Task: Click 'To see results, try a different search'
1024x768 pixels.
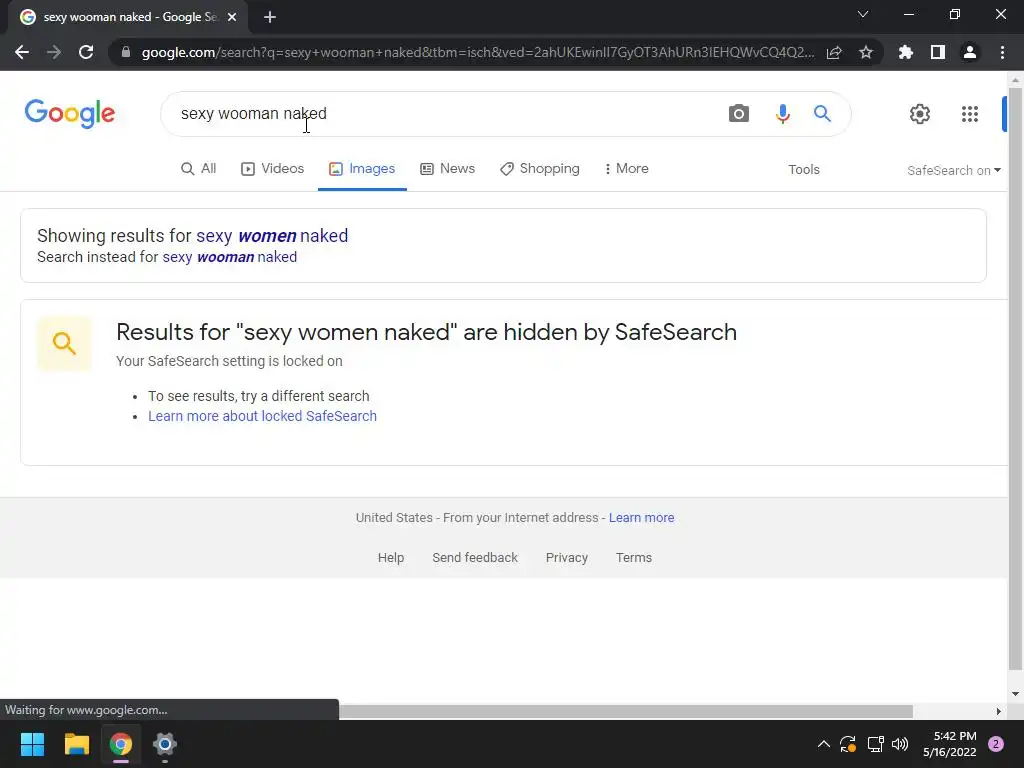Action: pyautogui.click(x=259, y=396)
